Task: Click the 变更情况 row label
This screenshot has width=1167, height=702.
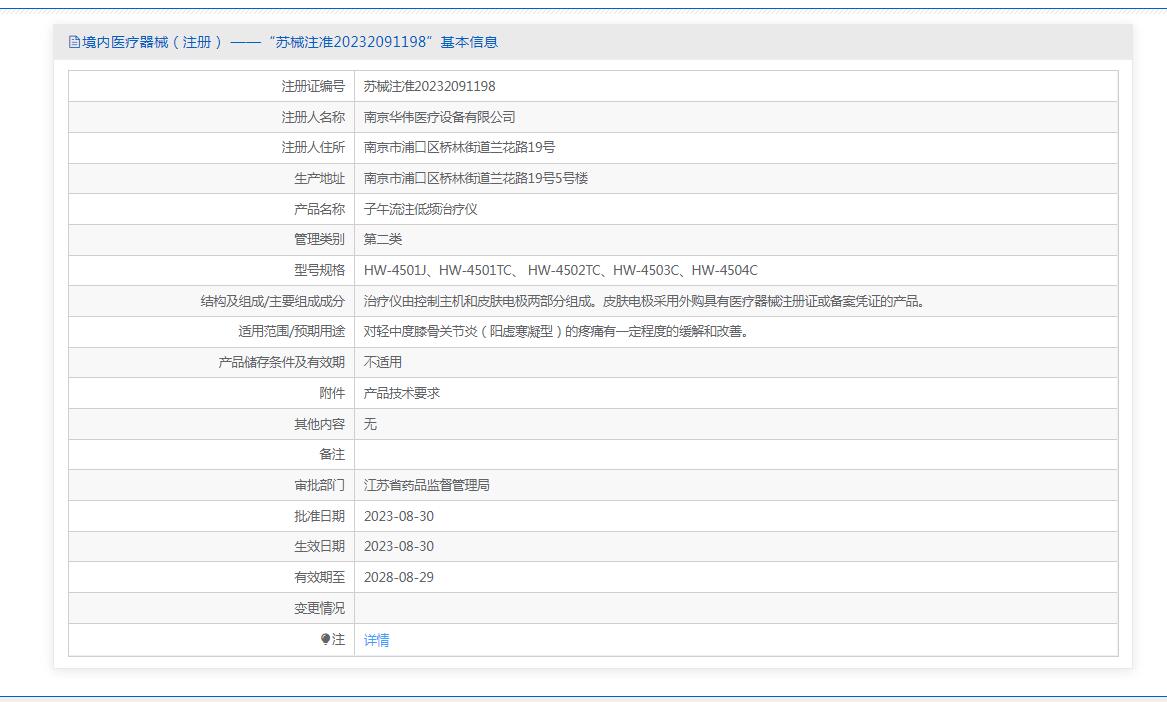Action: click(x=319, y=608)
